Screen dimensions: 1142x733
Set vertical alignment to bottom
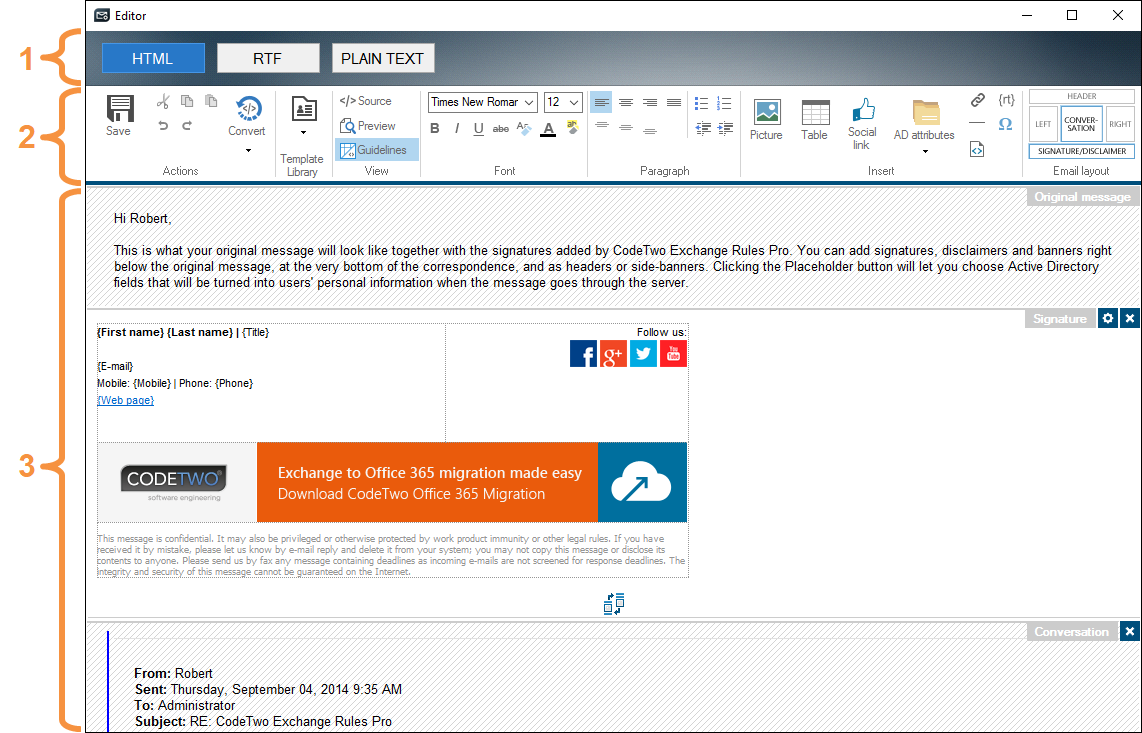point(650,130)
